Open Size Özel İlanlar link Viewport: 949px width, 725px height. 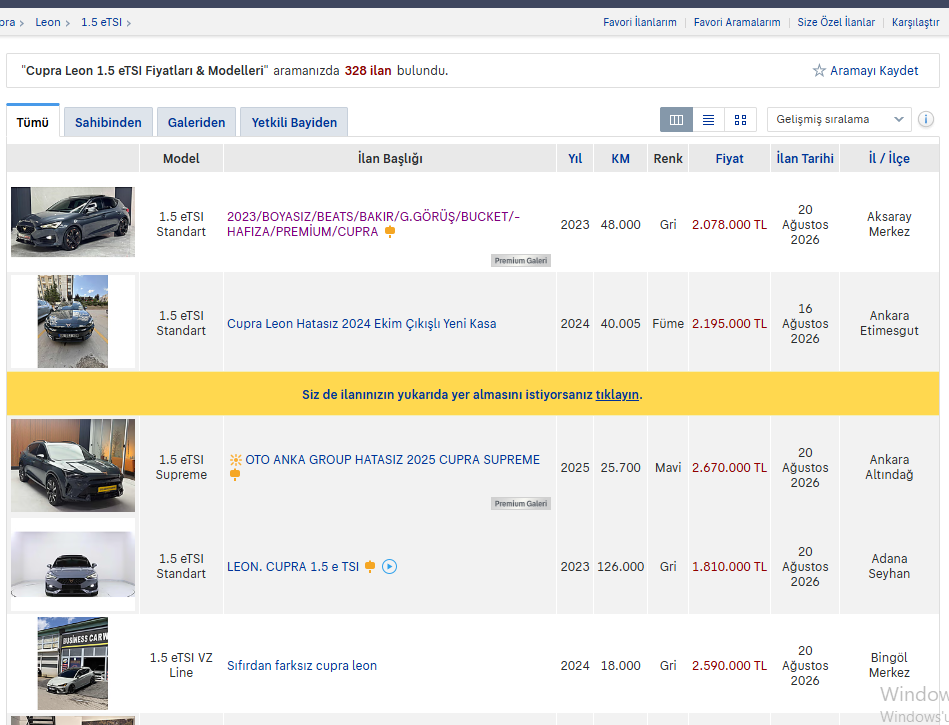coord(836,22)
